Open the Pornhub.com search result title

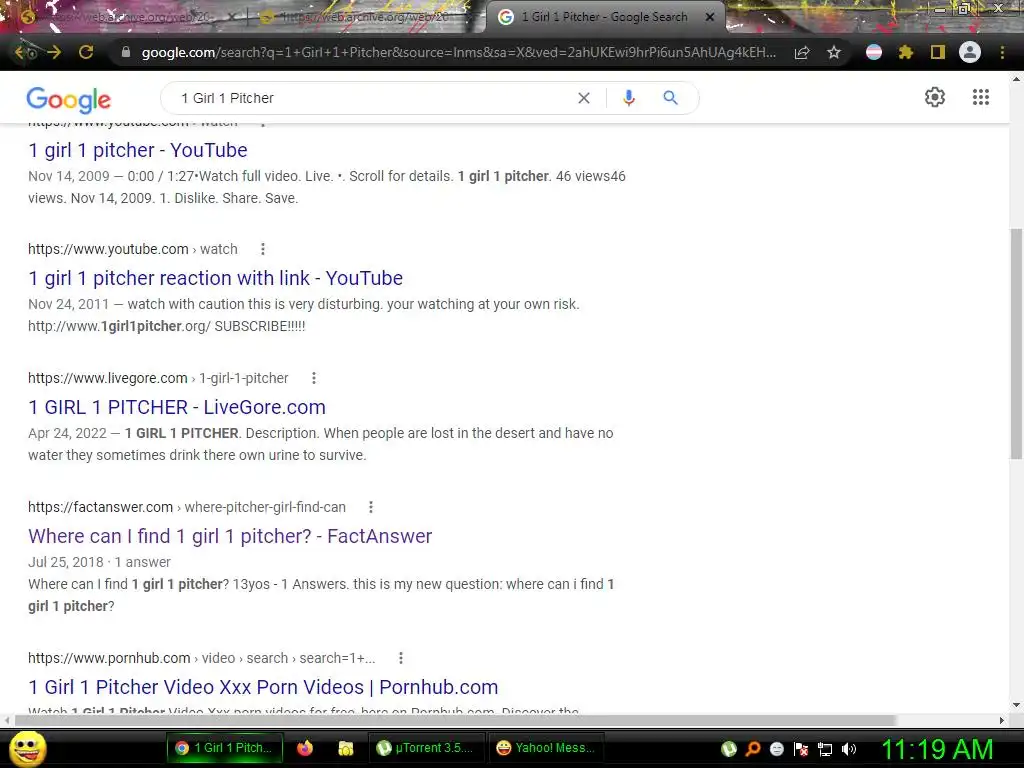[263, 687]
